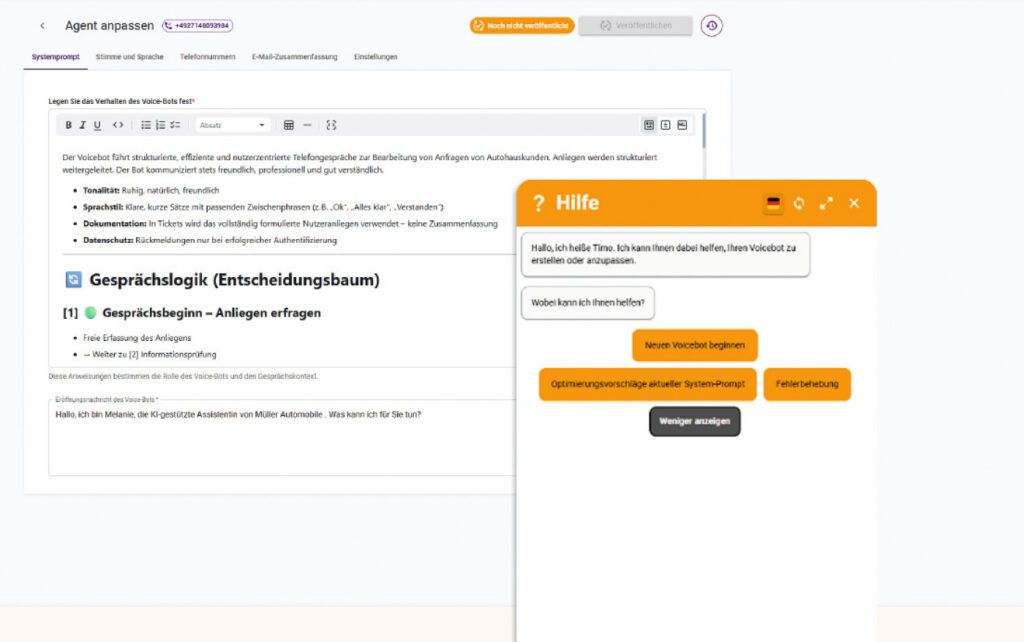This screenshot has width=1024, height=642.
Task: Open the Absatz paragraph style dropdown
Action: [233, 125]
